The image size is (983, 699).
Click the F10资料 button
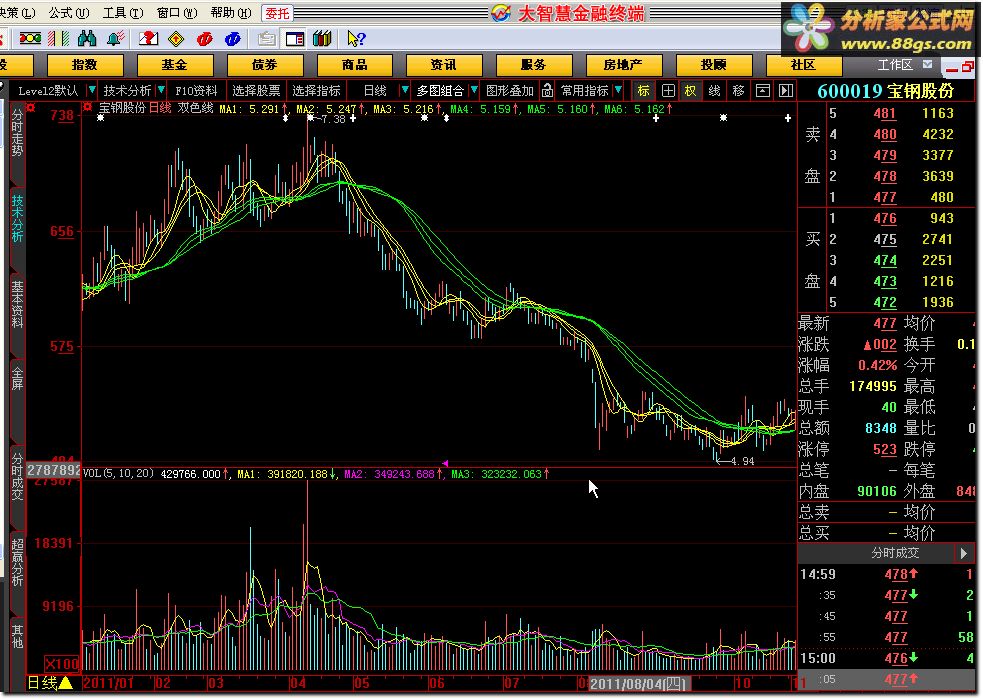tap(196, 90)
